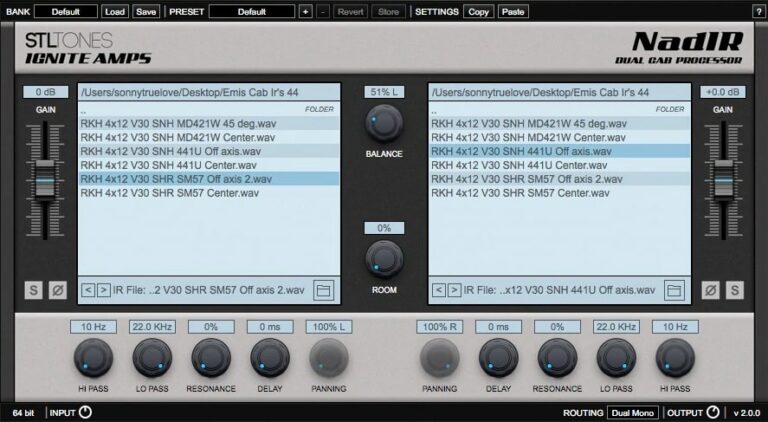
Task: Select 441U Off axis.wav in left list
Action: point(209,151)
